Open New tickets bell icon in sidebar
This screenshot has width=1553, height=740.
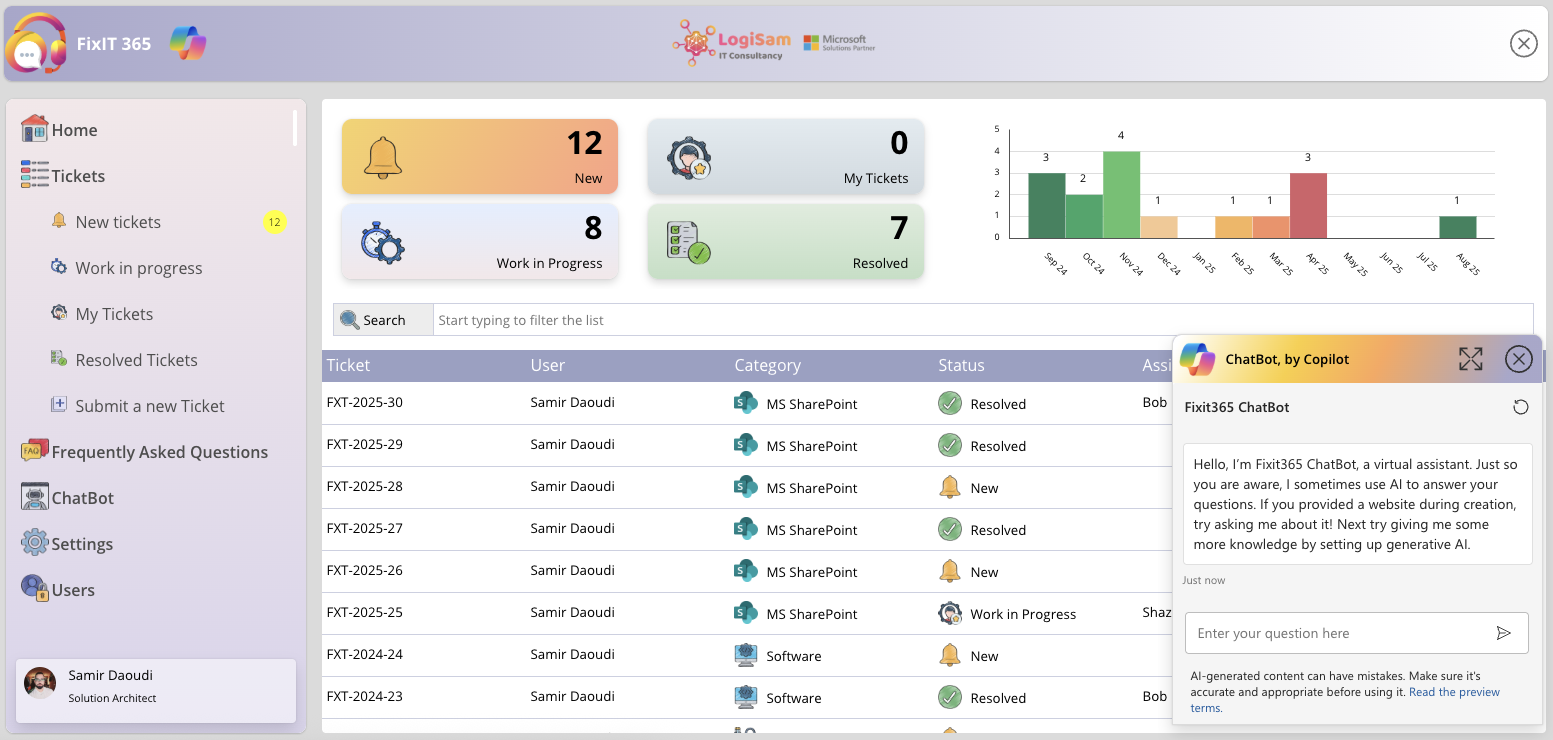(59, 221)
